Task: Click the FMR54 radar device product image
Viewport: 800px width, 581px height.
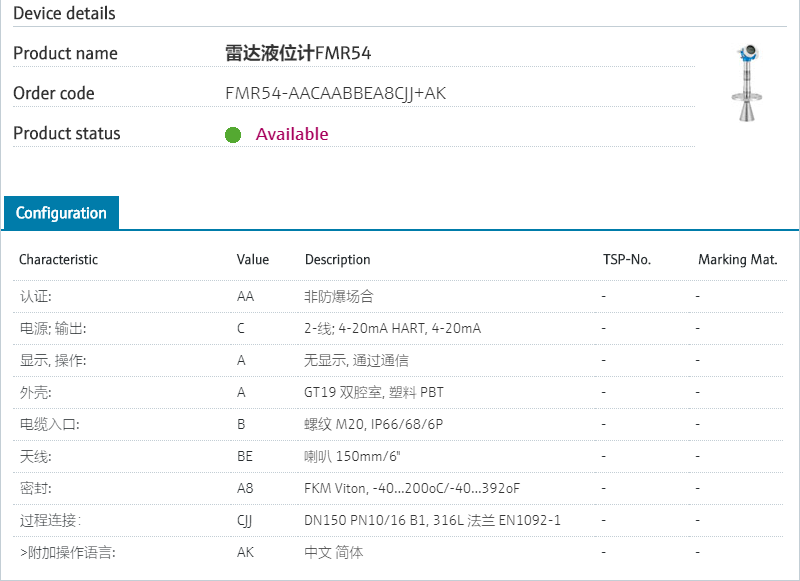Action: [746, 83]
